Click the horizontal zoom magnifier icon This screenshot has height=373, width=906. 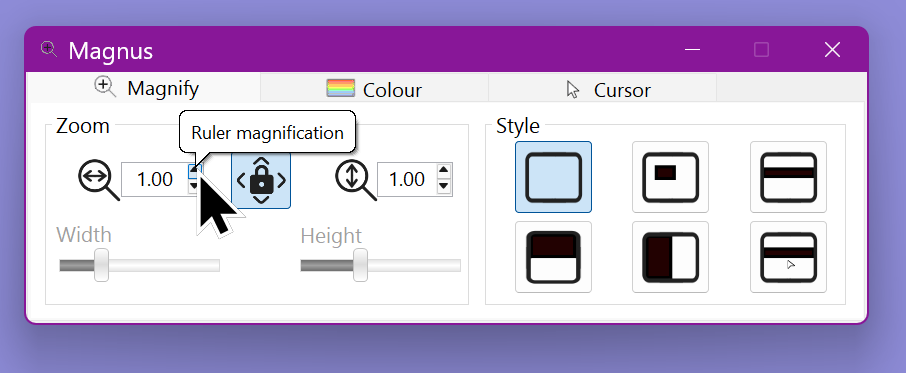pos(98,180)
